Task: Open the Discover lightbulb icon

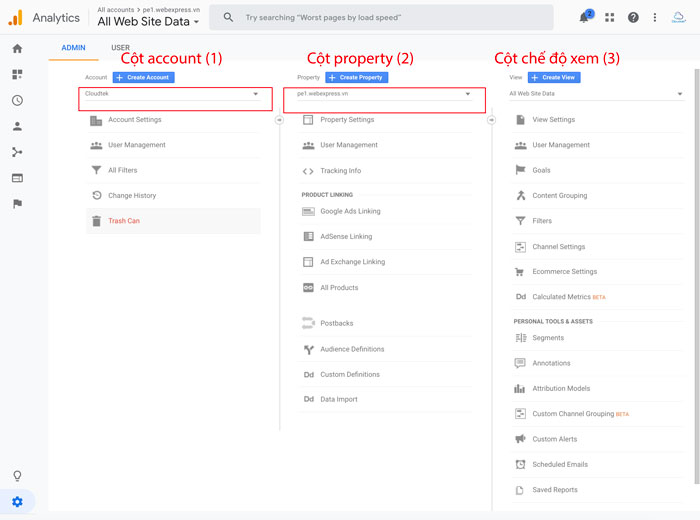Action: [17, 475]
